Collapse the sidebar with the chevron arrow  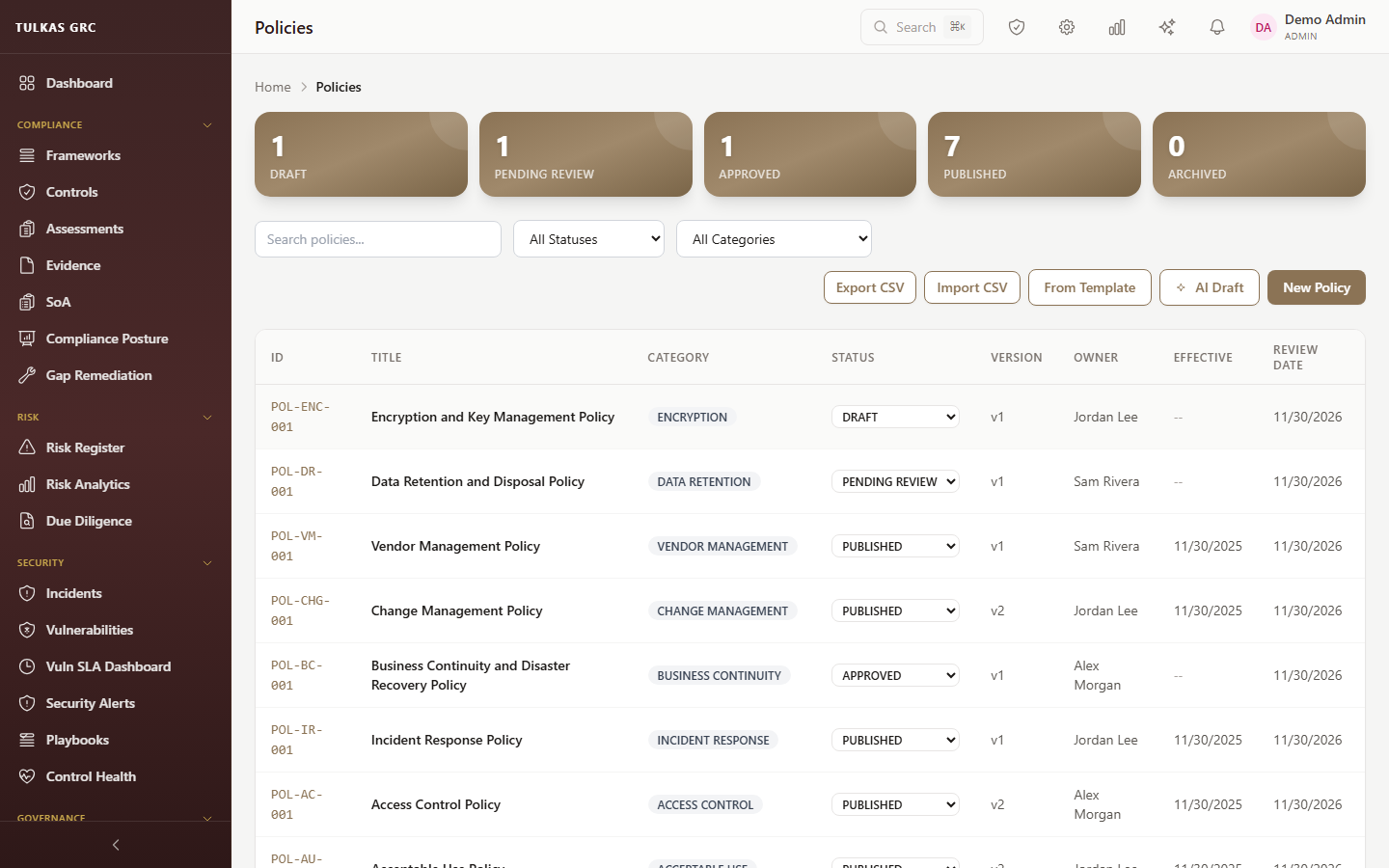click(116, 845)
